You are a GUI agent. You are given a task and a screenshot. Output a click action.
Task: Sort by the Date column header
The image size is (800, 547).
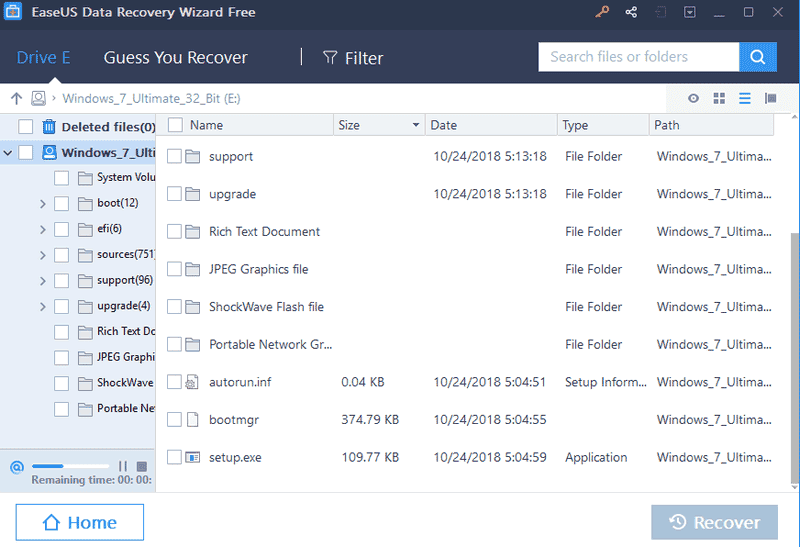(x=491, y=125)
